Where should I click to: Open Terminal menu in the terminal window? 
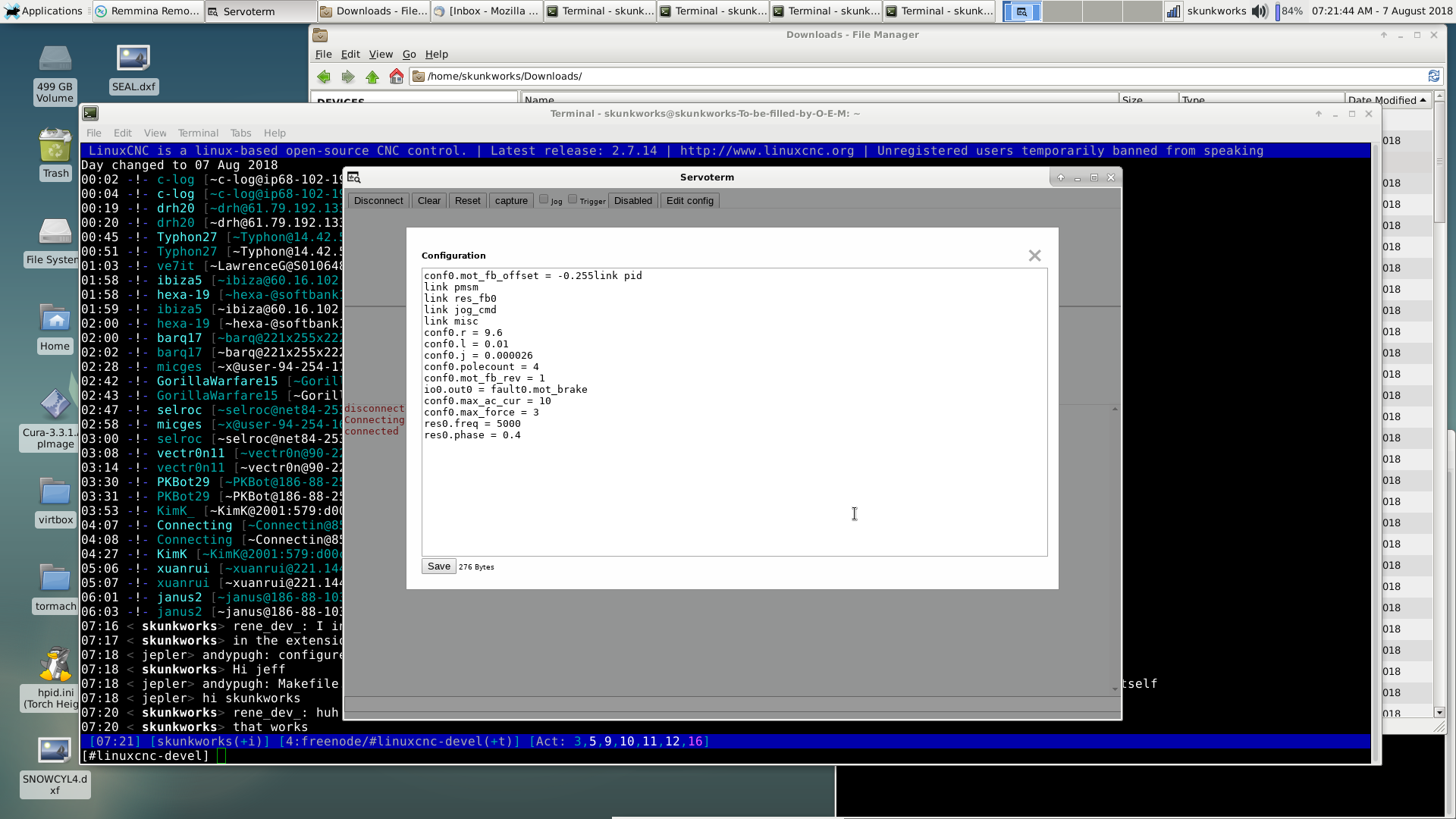(198, 133)
